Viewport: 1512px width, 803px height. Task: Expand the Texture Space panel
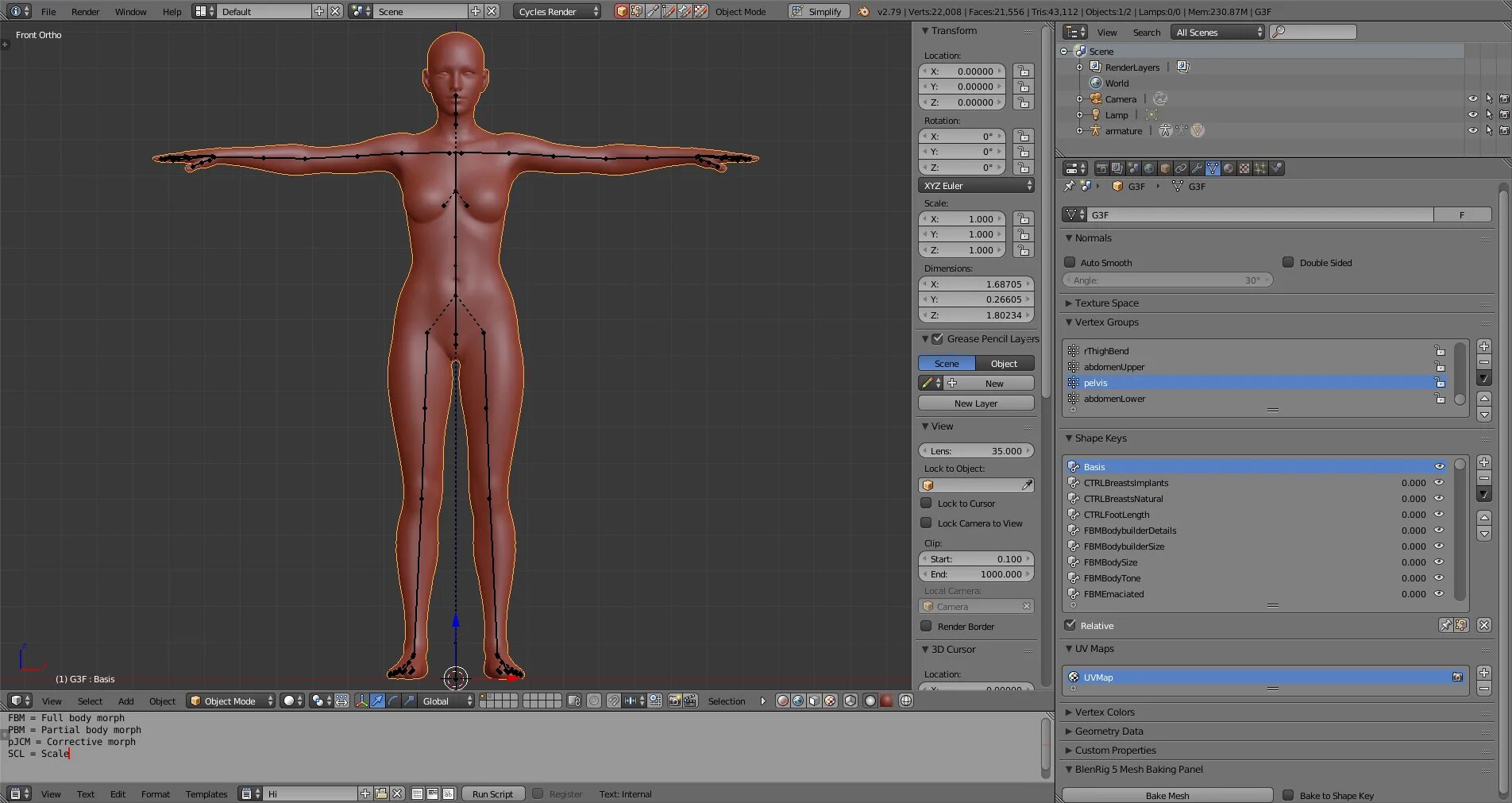point(1106,303)
